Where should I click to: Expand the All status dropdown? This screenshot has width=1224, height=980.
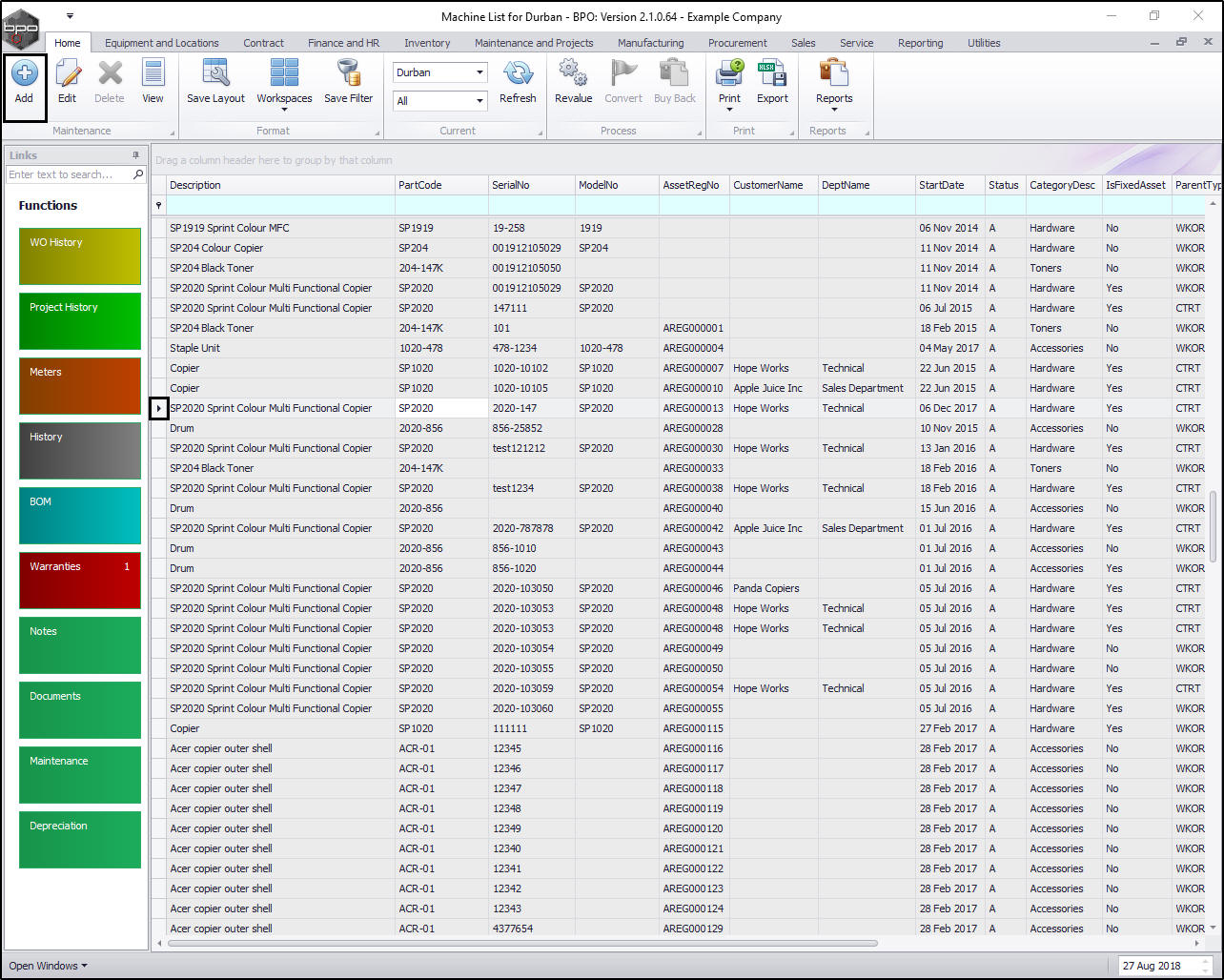tap(478, 101)
